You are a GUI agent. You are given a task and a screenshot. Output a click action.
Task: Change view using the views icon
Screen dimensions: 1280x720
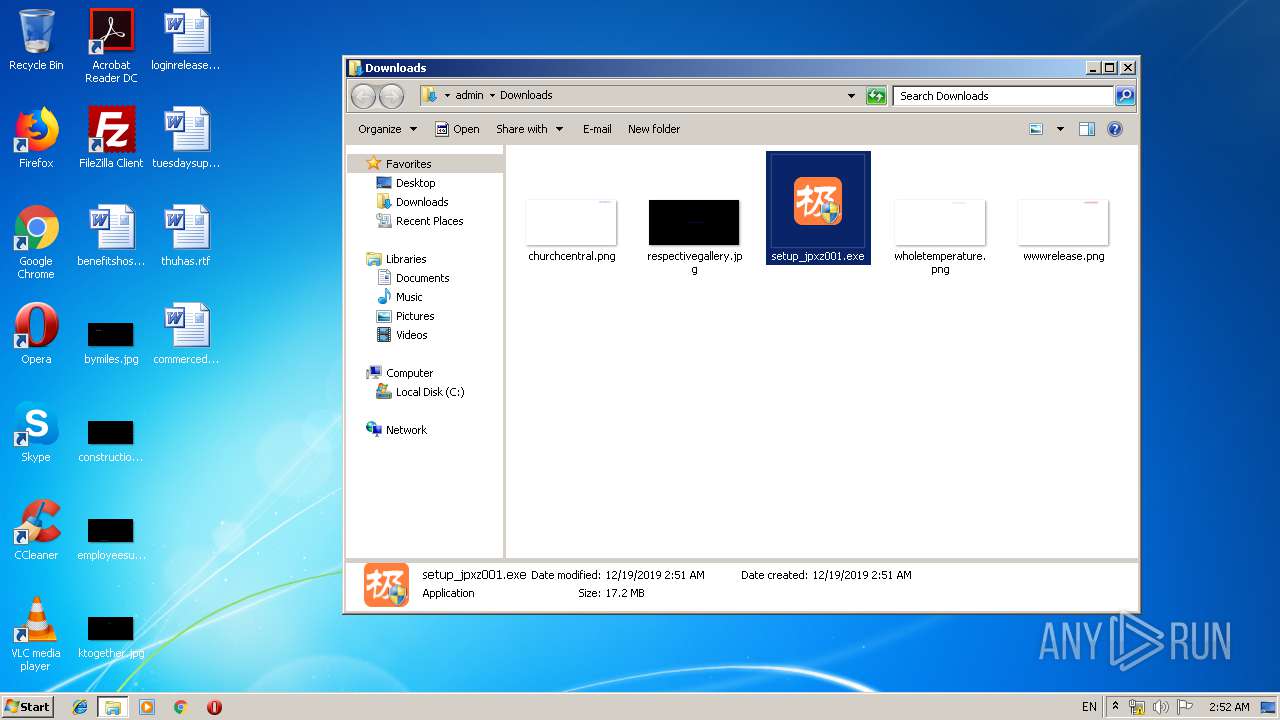(x=1036, y=129)
